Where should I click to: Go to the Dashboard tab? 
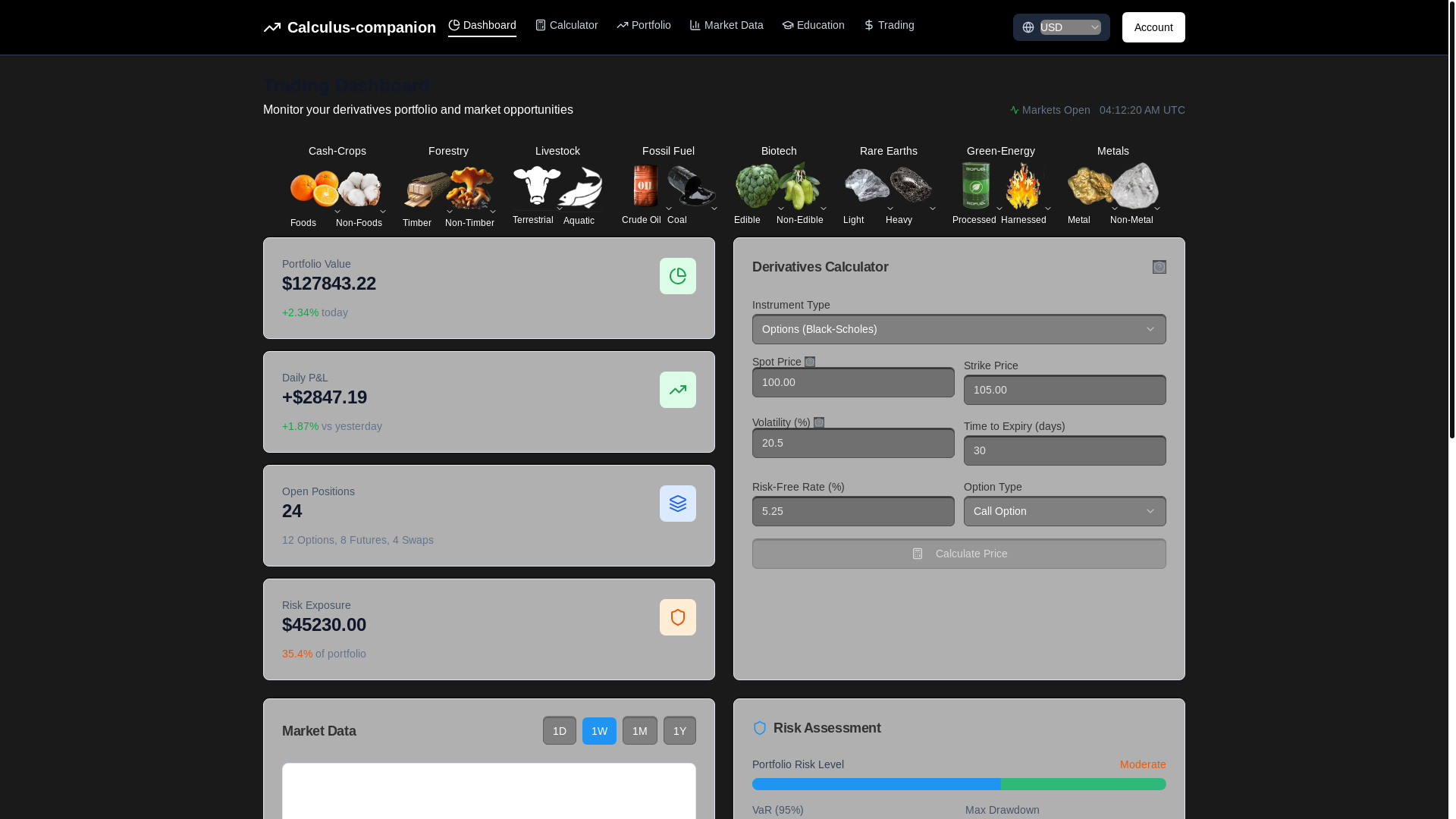482,26
